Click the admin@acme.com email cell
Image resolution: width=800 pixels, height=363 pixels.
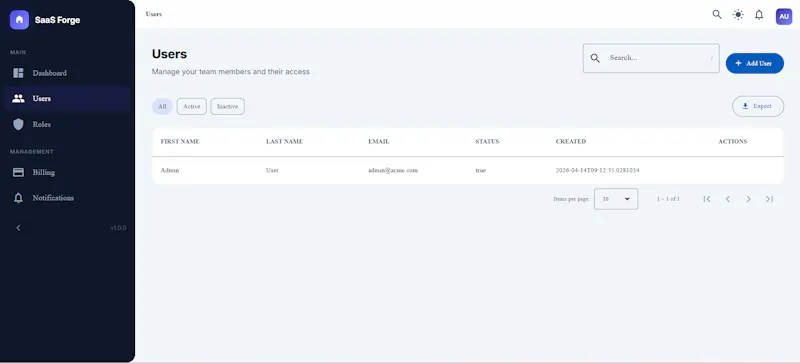393,171
